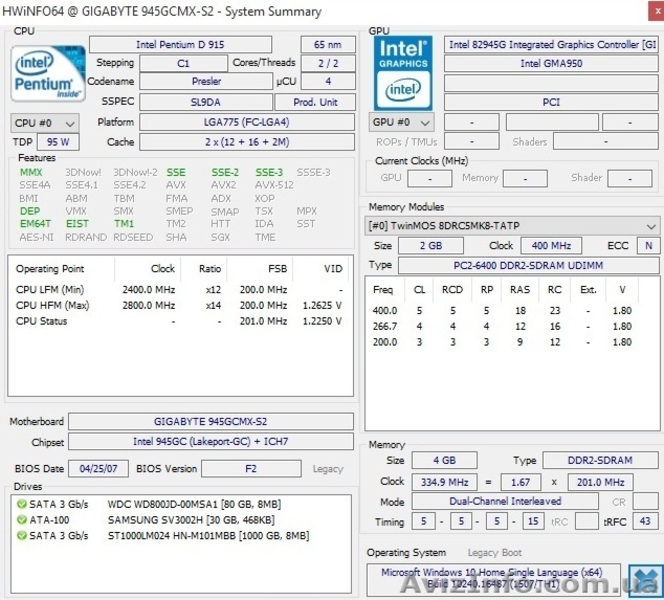Click the EIST feature label
The height and width of the screenshot is (600, 664).
(x=77, y=224)
